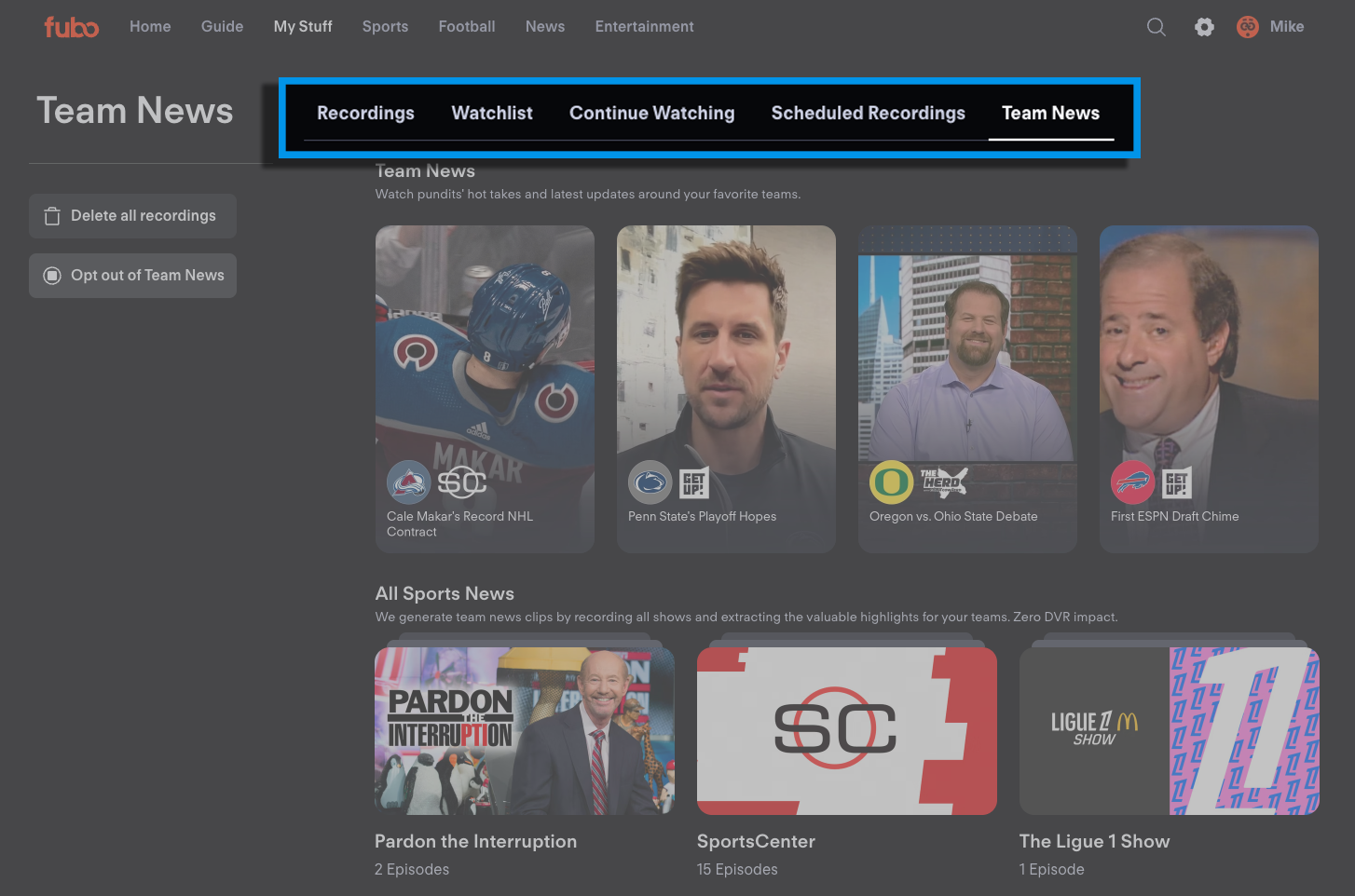Click the large Team News sidebar heading
Image resolution: width=1355 pixels, height=896 pixels.
coord(135,111)
